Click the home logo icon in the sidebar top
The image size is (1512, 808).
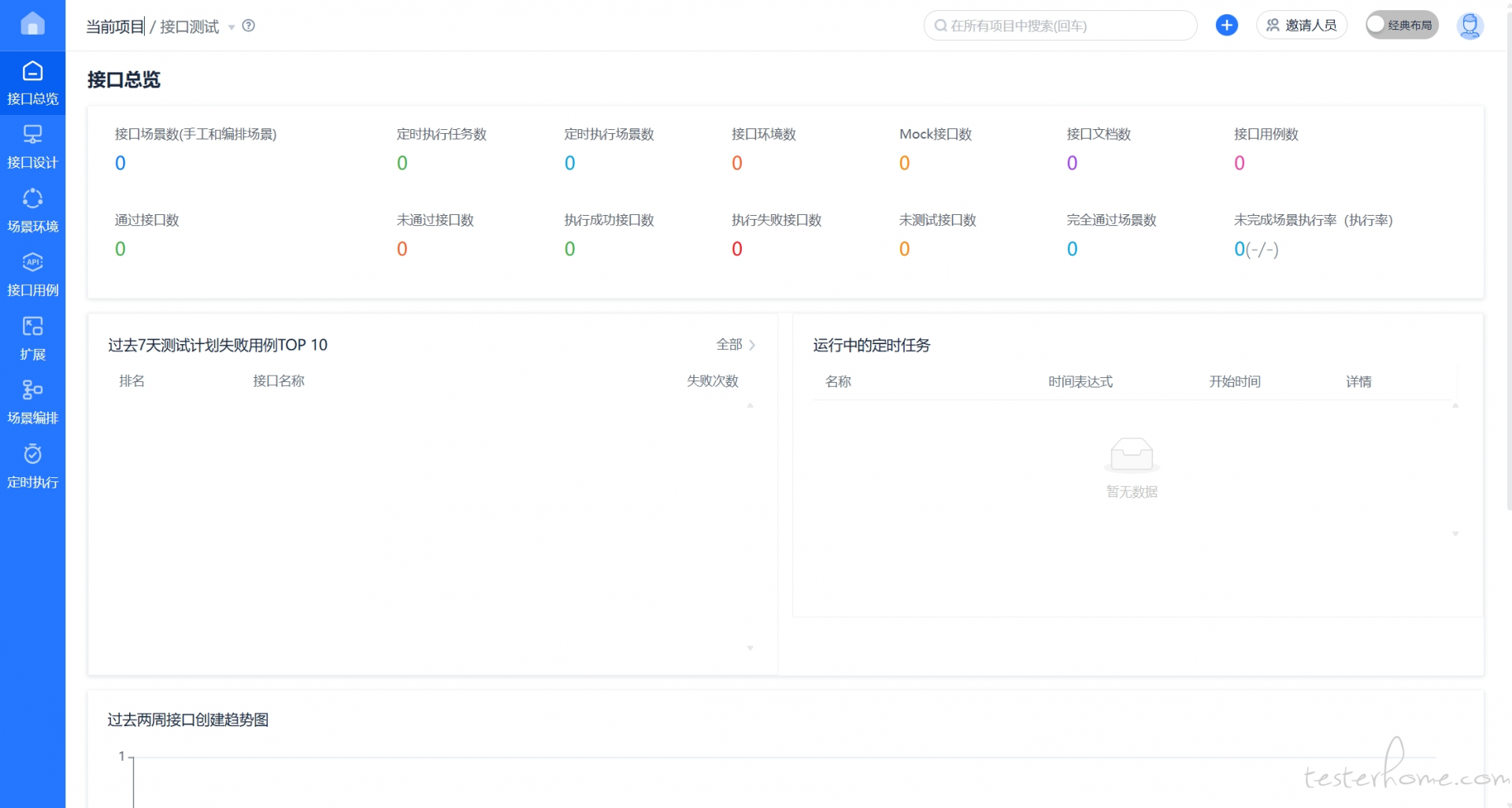click(32, 24)
